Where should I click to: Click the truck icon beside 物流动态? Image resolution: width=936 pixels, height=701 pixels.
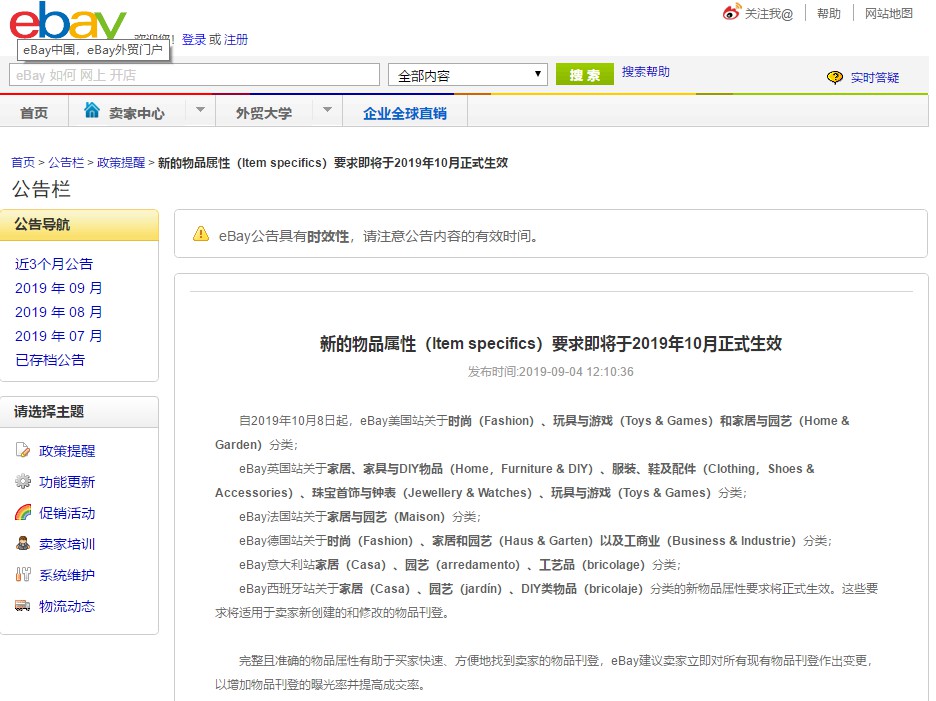tap(23, 605)
